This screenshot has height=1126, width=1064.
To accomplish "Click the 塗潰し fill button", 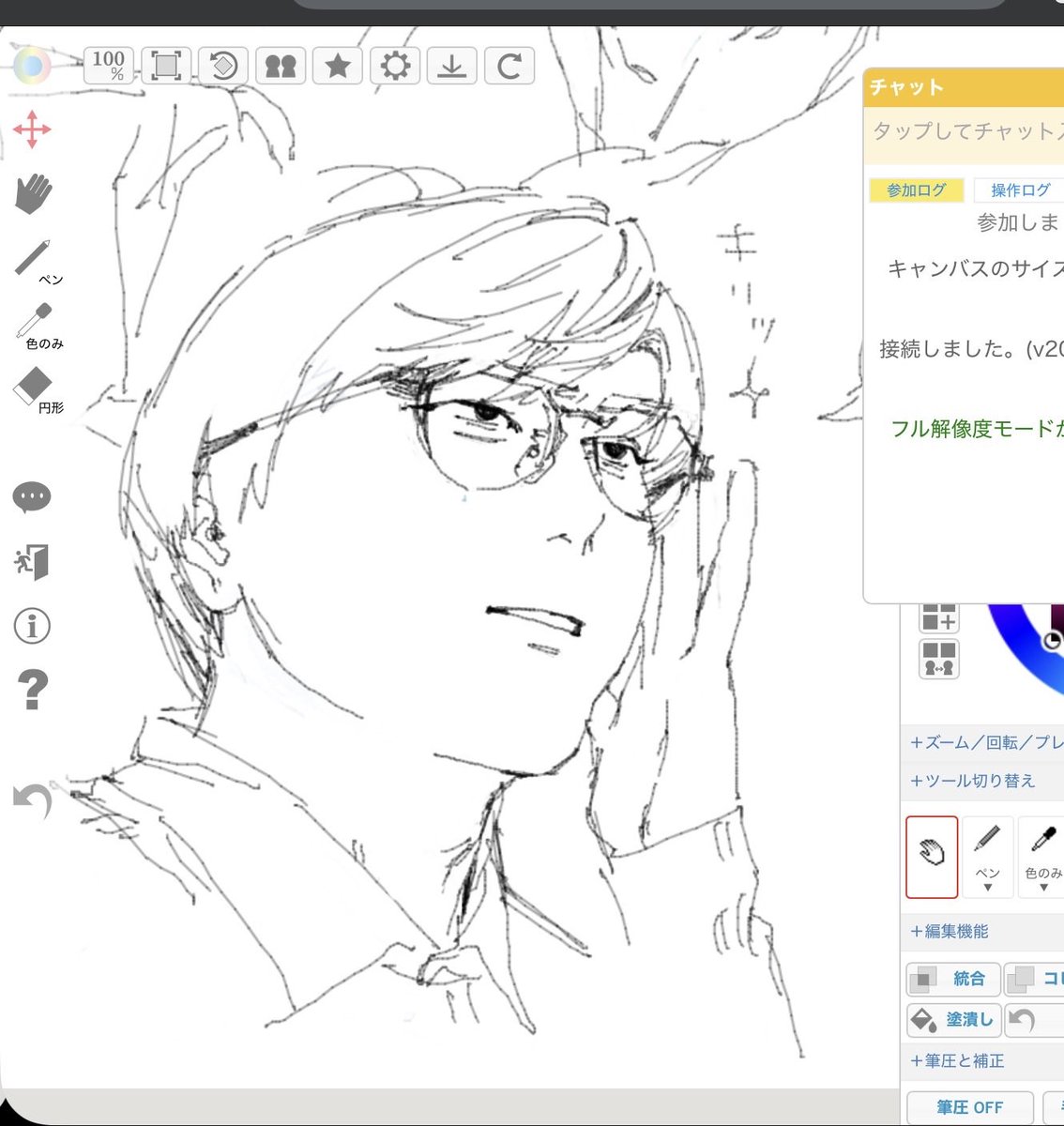I will [953, 1019].
